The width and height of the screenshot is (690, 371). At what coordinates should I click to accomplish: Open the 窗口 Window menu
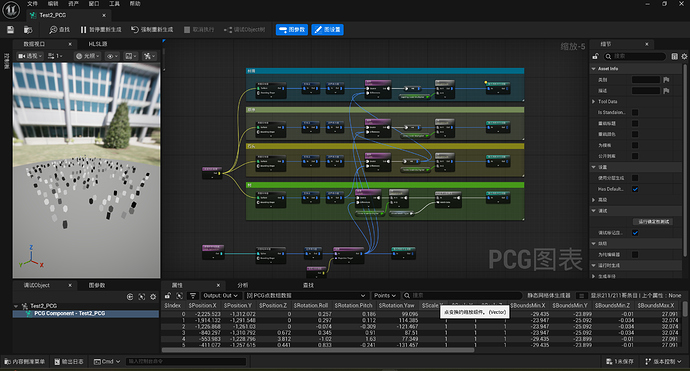[94, 4]
